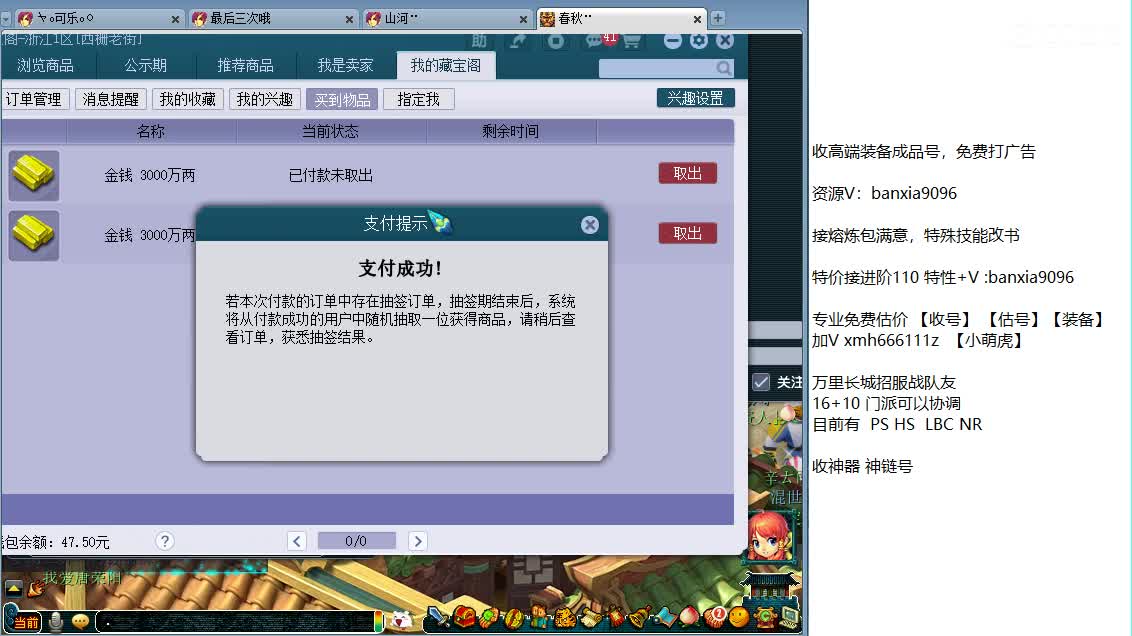Click 取出 for second 金钱 3000万两 row
Screen dimensions: 1132x636
pos(687,233)
